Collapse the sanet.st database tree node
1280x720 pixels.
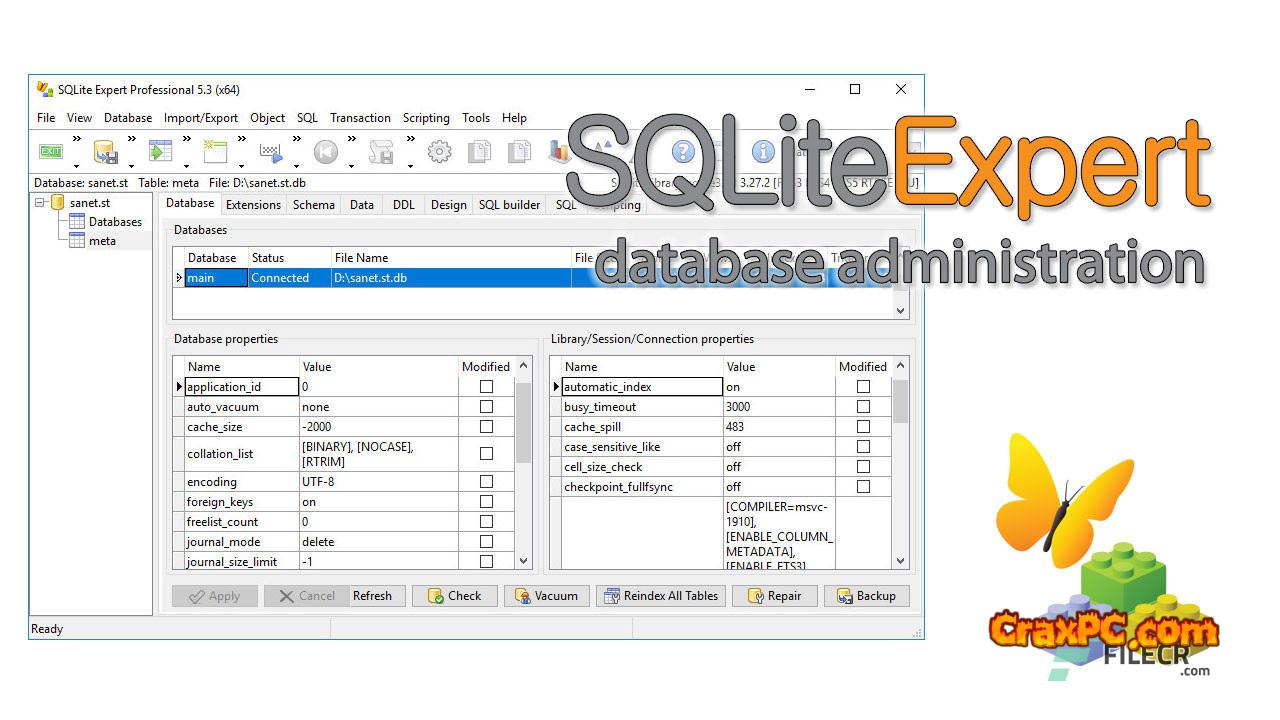click(x=41, y=203)
